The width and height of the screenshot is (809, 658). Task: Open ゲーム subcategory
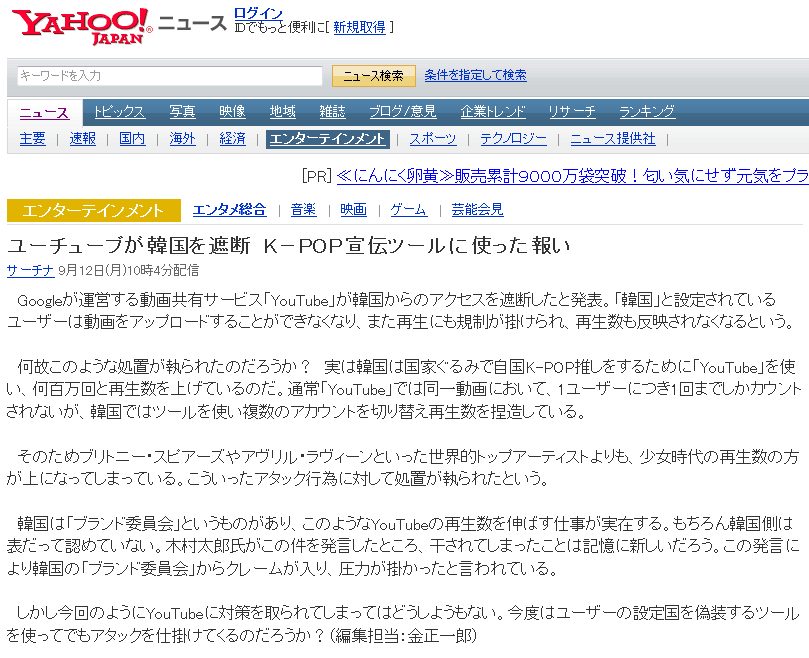409,210
